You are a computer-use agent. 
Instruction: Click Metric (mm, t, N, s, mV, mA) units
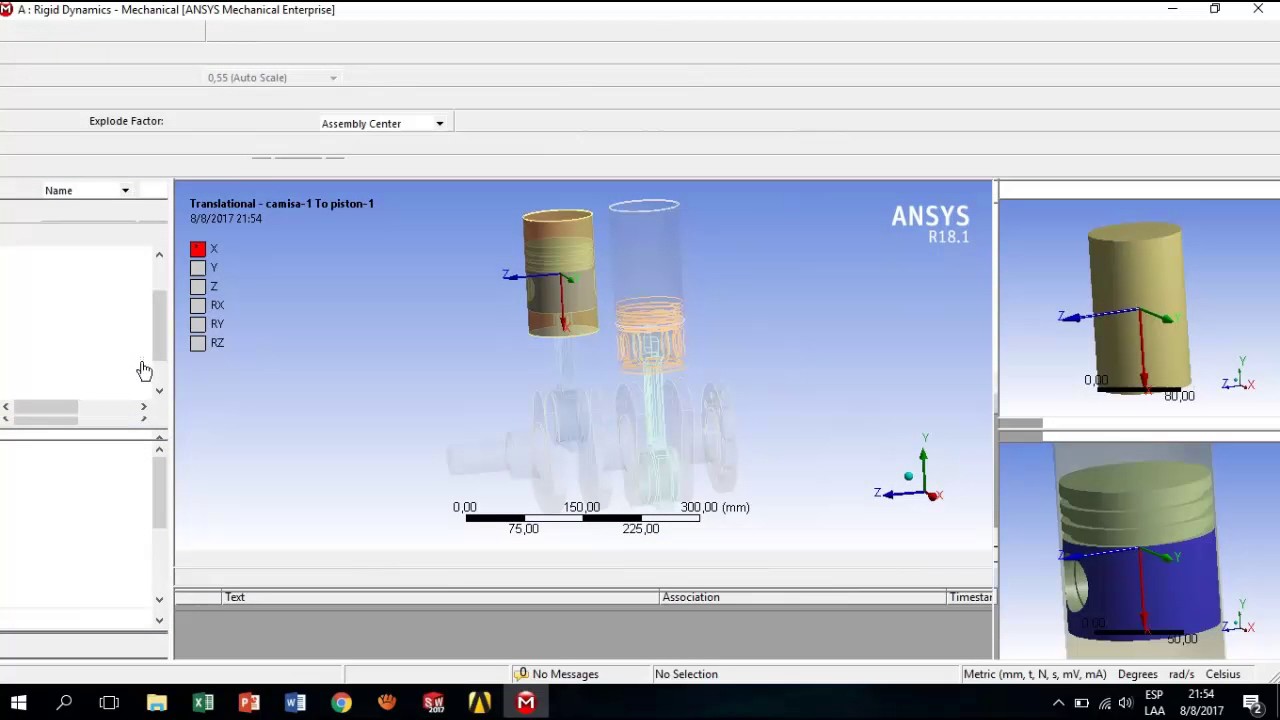[x=1035, y=674]
